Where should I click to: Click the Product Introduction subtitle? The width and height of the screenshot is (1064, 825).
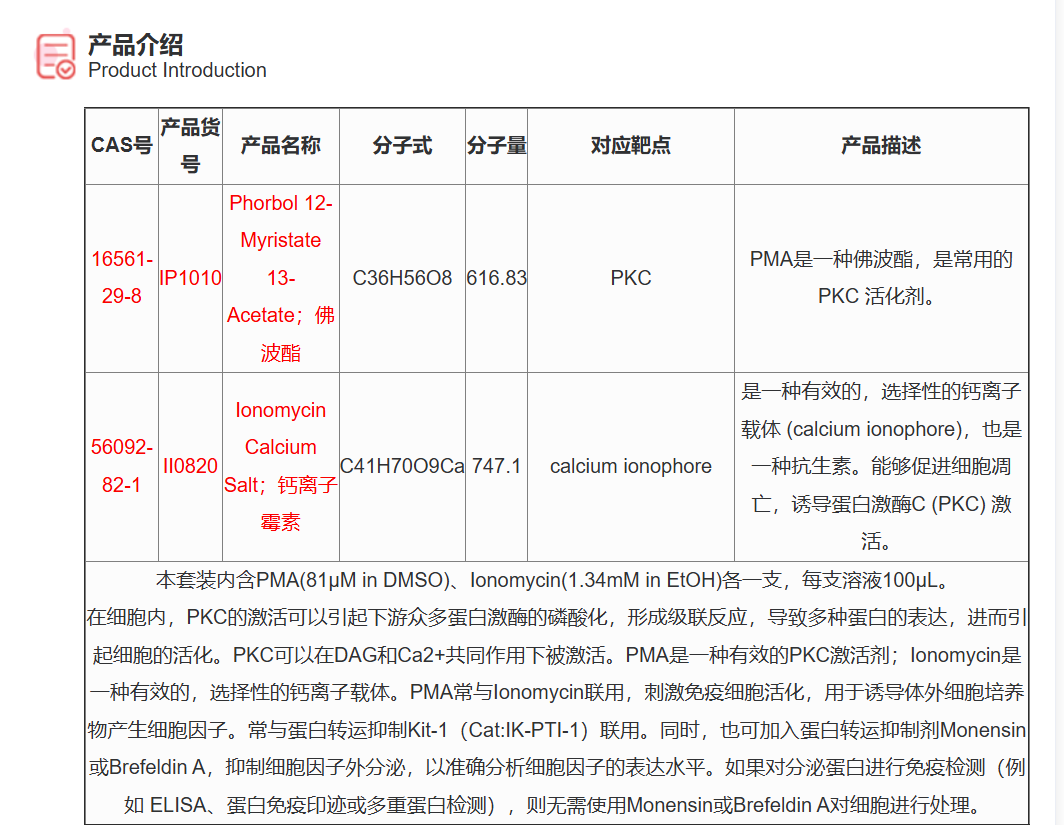[178, 71]
